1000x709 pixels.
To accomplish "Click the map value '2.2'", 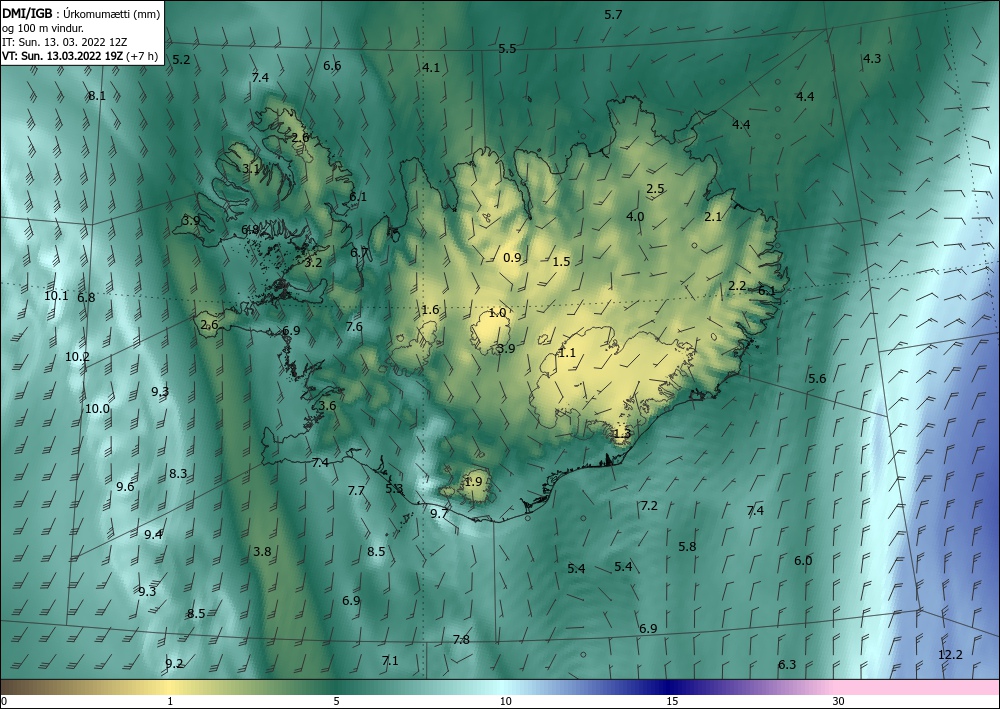I will (737, 286).
